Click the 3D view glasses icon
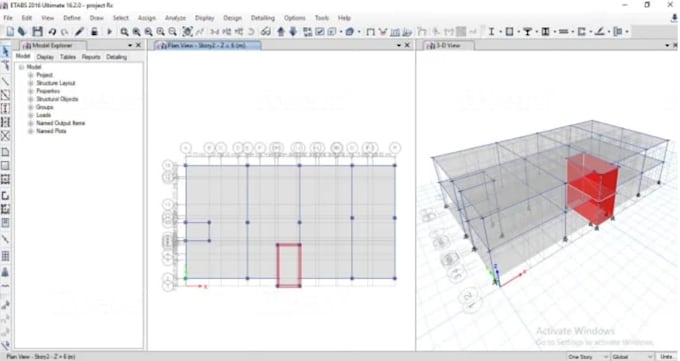Image resolution: width=680 pixels, height=361 pixels. coord(265,32)
